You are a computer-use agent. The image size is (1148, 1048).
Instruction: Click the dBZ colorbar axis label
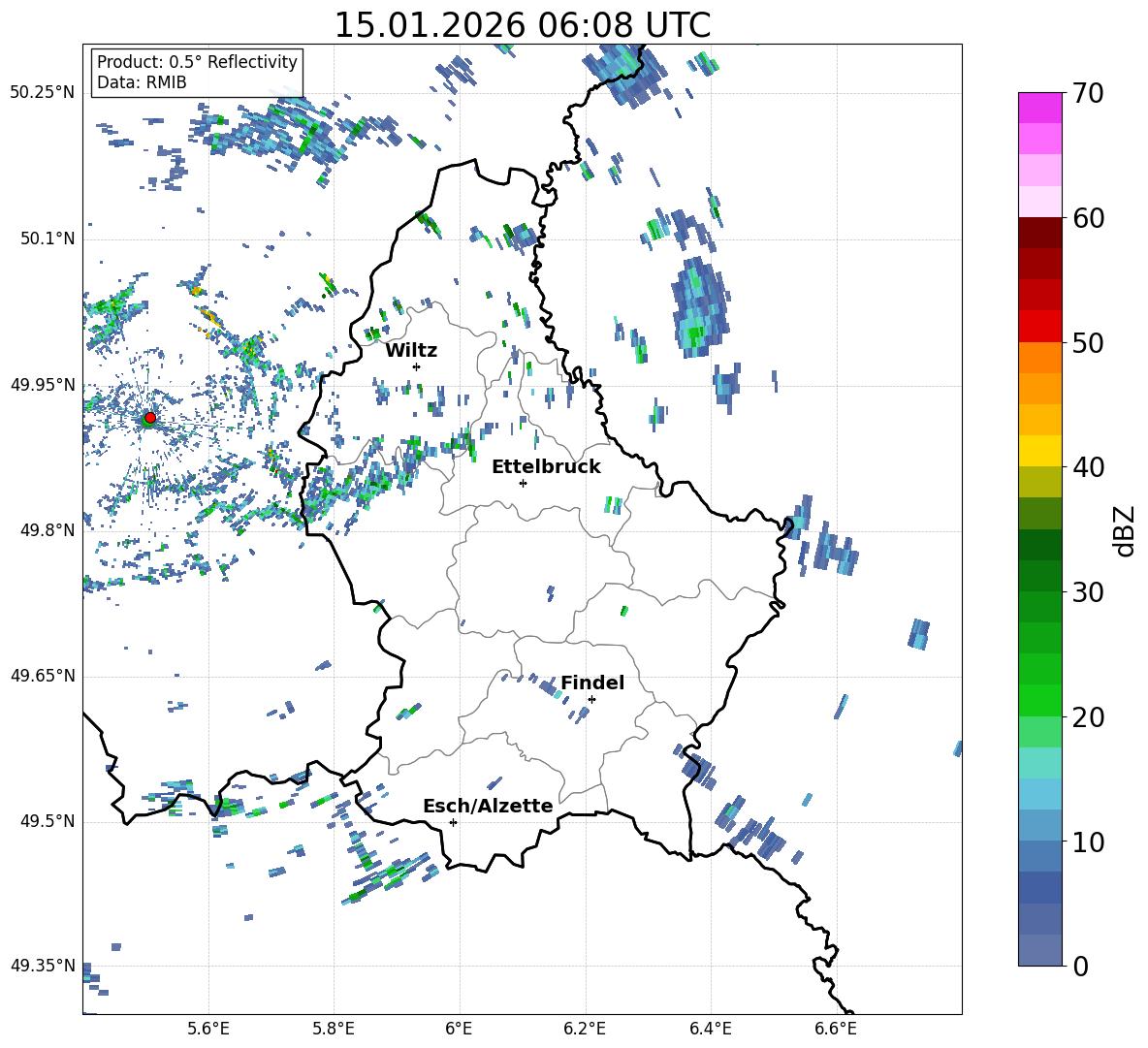pyautogui.click(x=1124, y=530)
